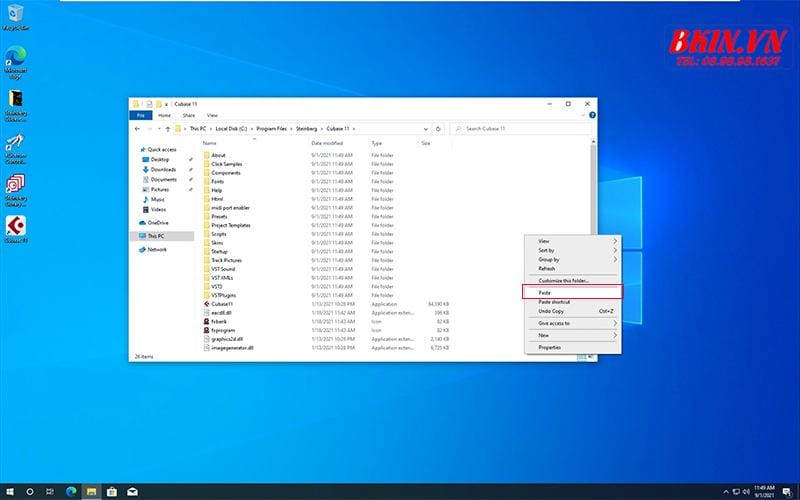Select the graphics2d.dll file icon
The width and height of the screenshot is (800, 500).
point(207,339)
